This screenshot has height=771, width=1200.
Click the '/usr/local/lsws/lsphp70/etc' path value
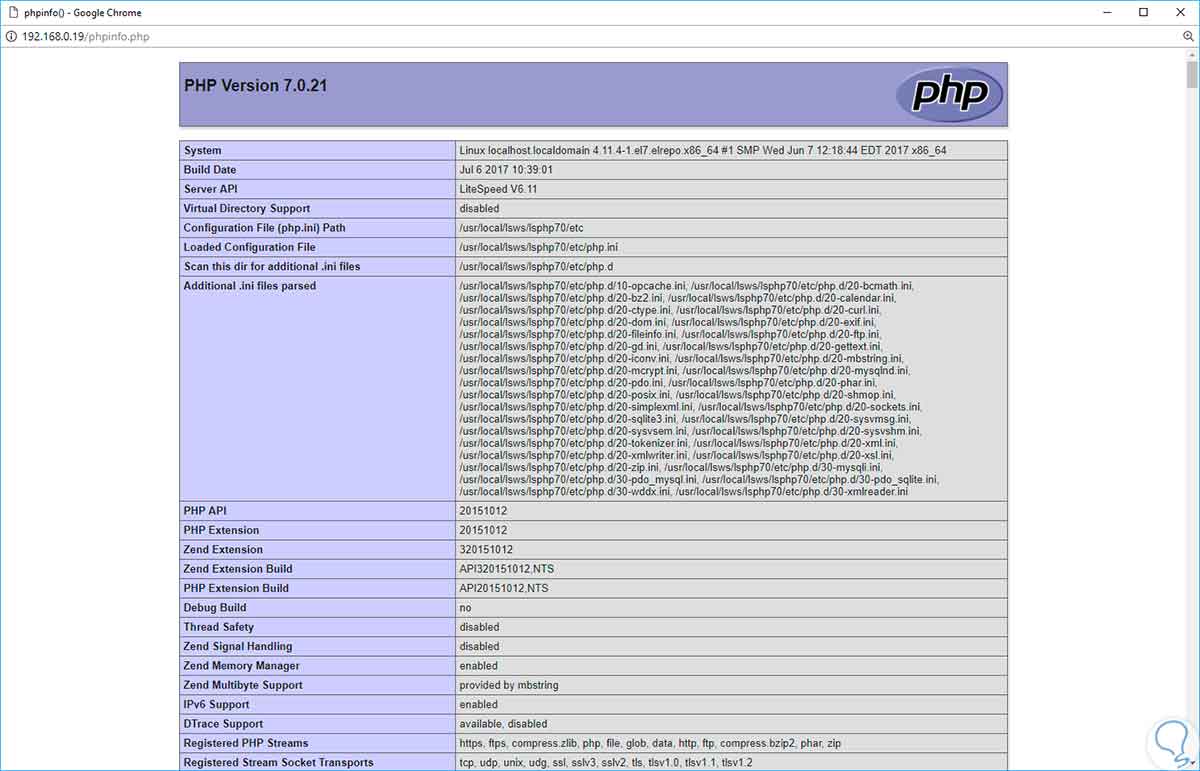pos(521,228)
